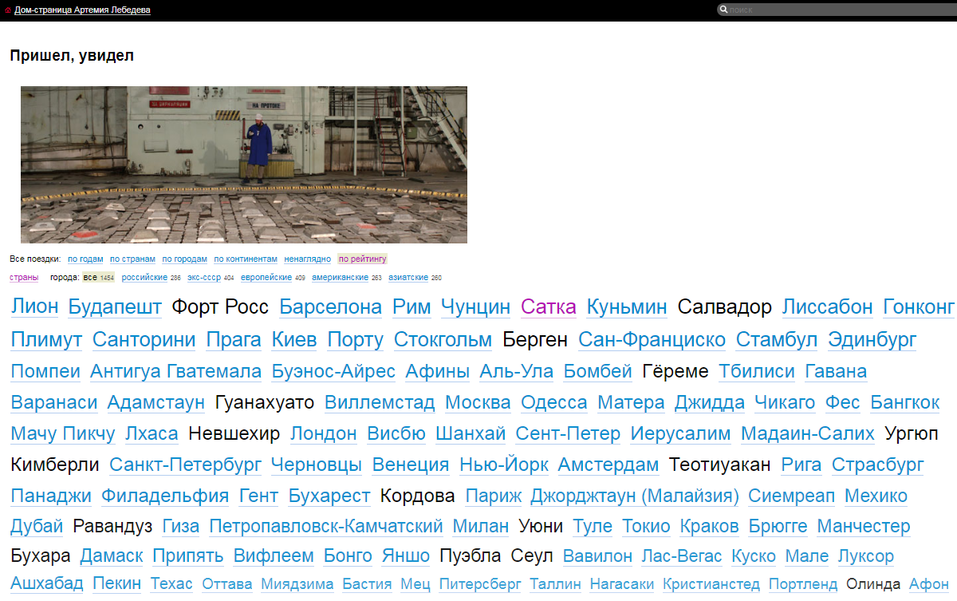Select the по рейтингу sorting
957x601 pixels.
click(362, 259)
